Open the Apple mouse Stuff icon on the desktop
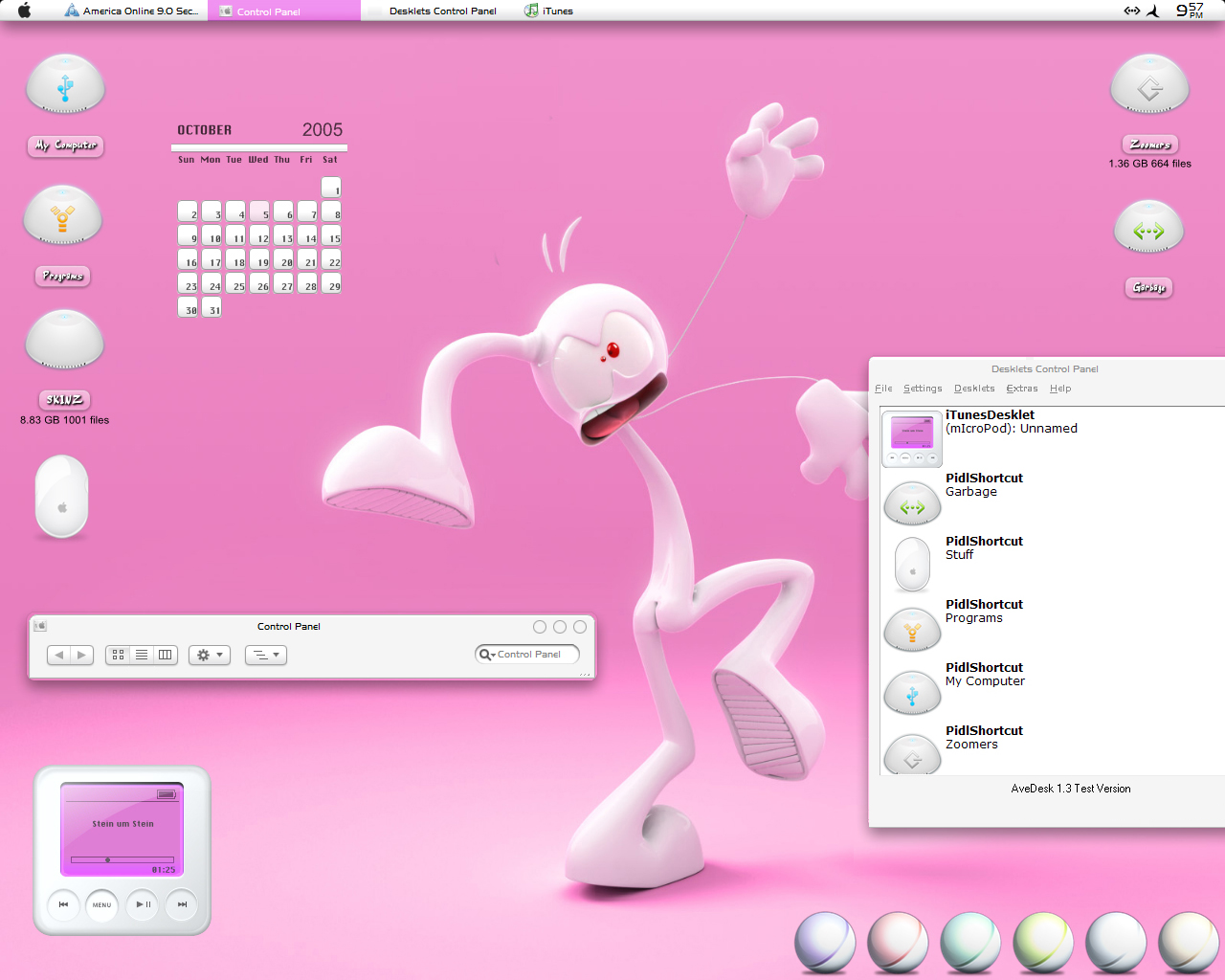The image size is (1225, 980). click(62, 496)
